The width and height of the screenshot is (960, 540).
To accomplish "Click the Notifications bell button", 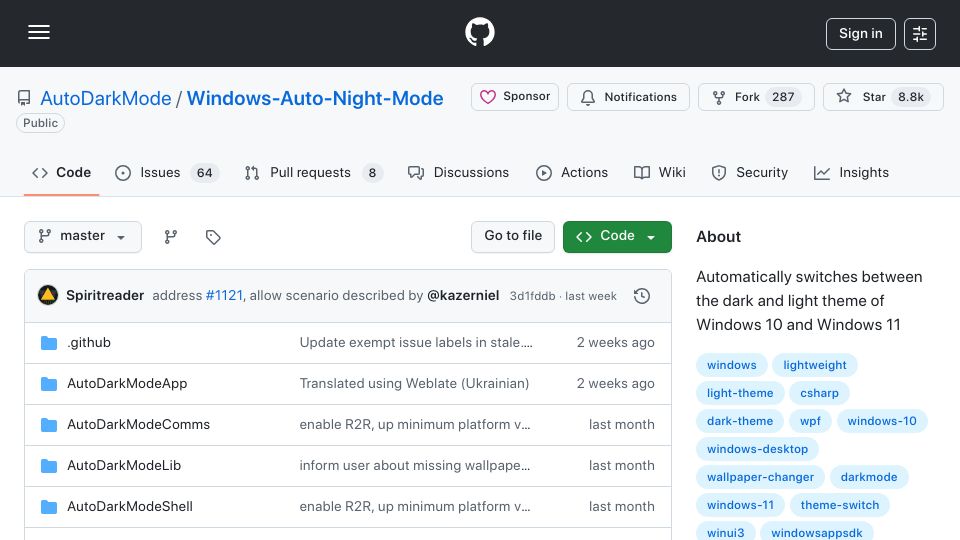I will tap(628, 97).
